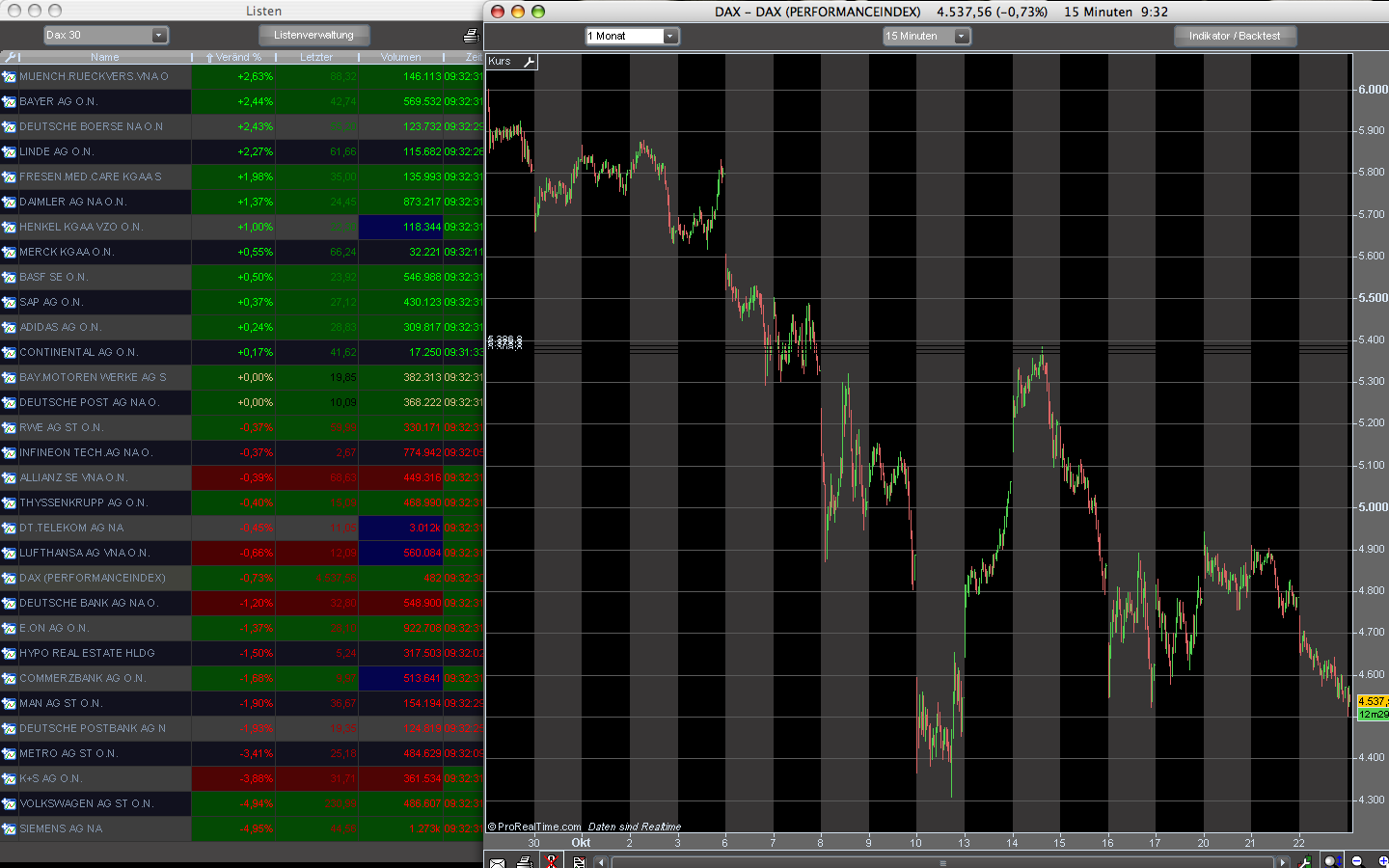This screenshot has height=868, width=1389.
Task: Open the 15 Minuten interval dropdown
Action: 927,36
